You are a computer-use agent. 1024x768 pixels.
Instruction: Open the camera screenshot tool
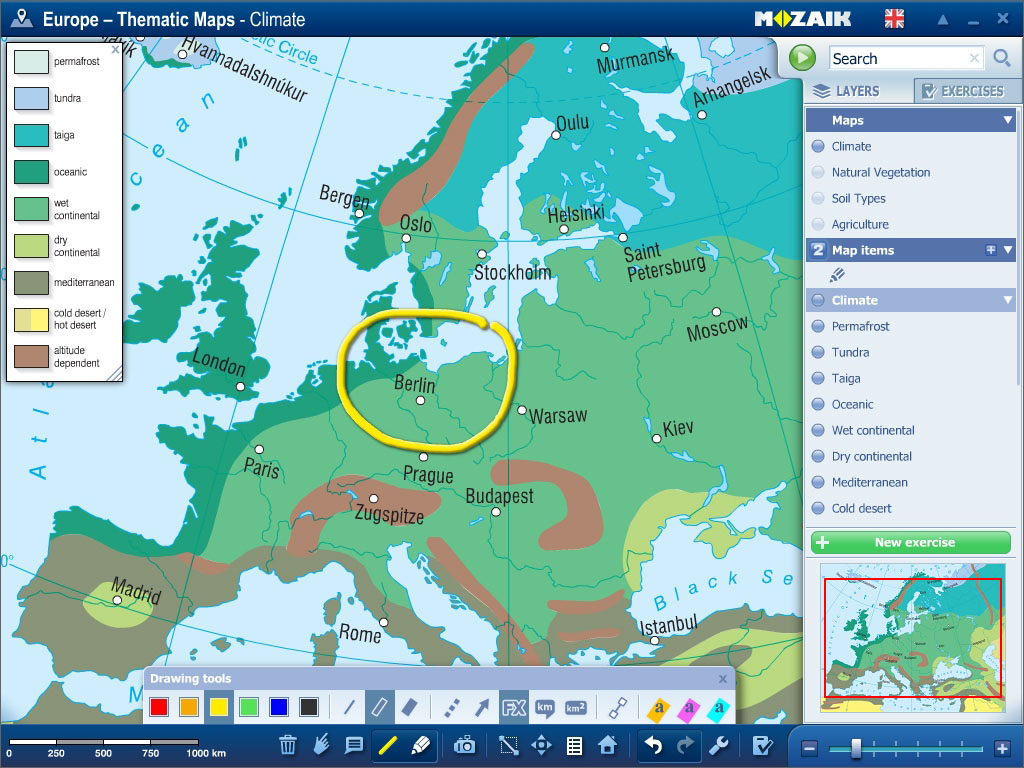tap(465, 745)
